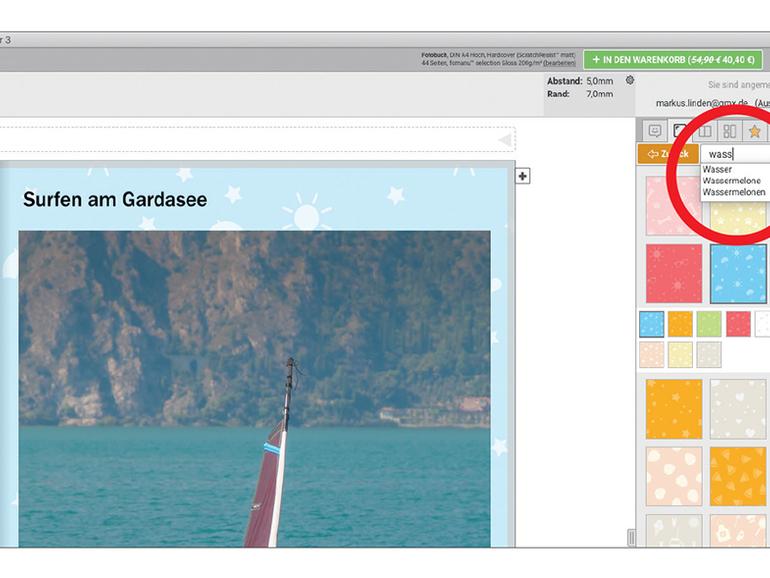Pick the small red color variant swatch
The image size is (770, 578).
[738, 324]
